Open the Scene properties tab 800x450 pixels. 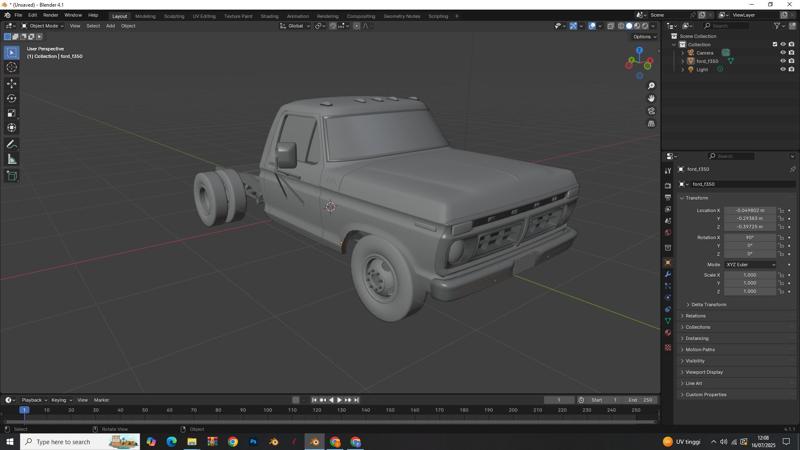point(668,221)
